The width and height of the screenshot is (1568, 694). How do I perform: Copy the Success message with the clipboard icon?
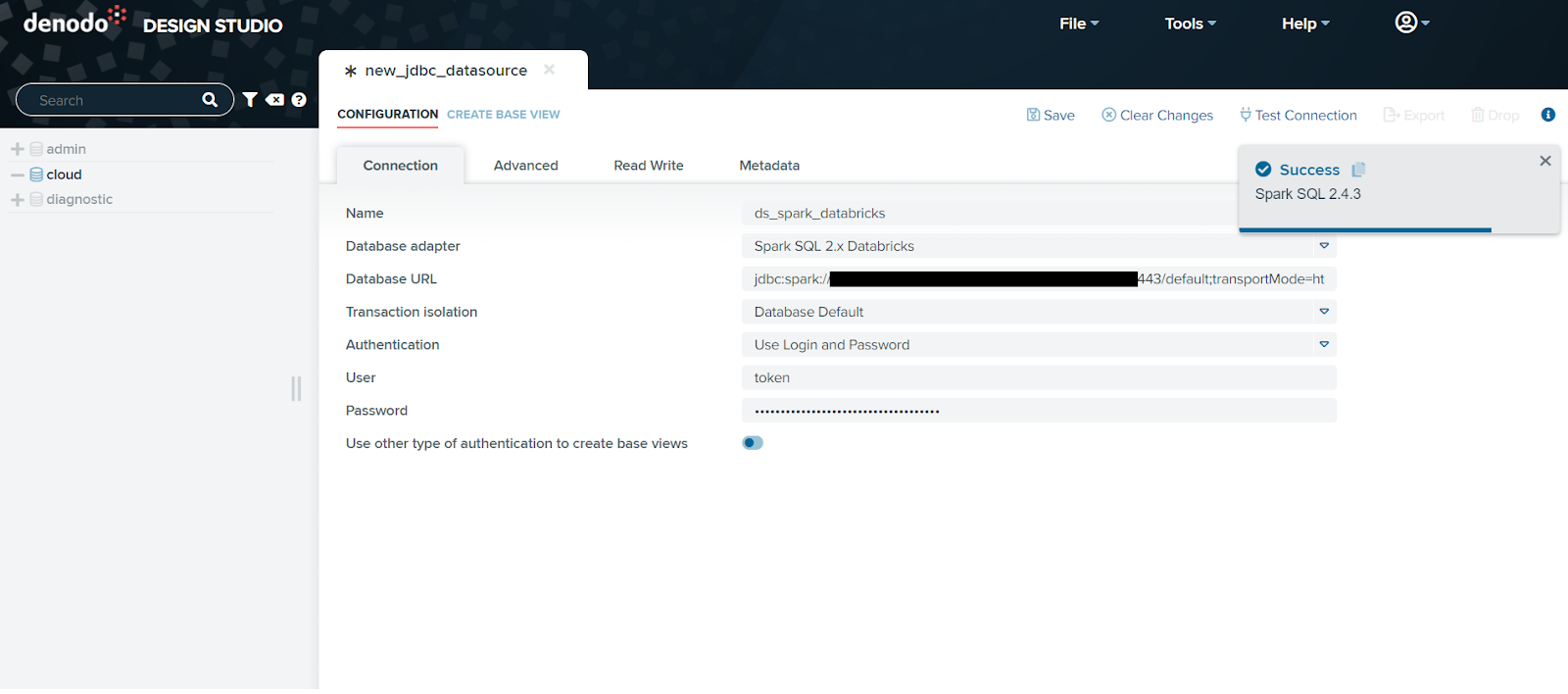tap(1358, 170)
